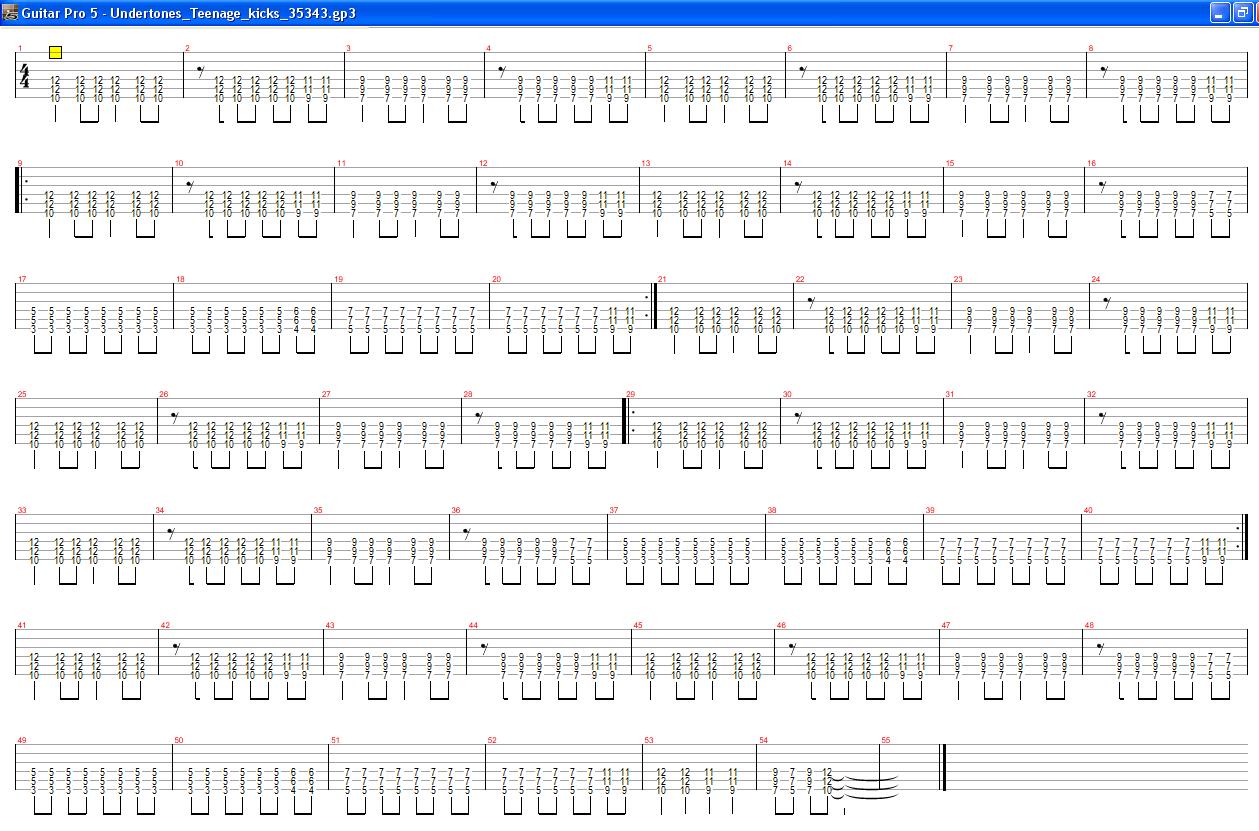This screenshot has height=831, width=1259.
Task: Click measure number 7
Action: 950,48
